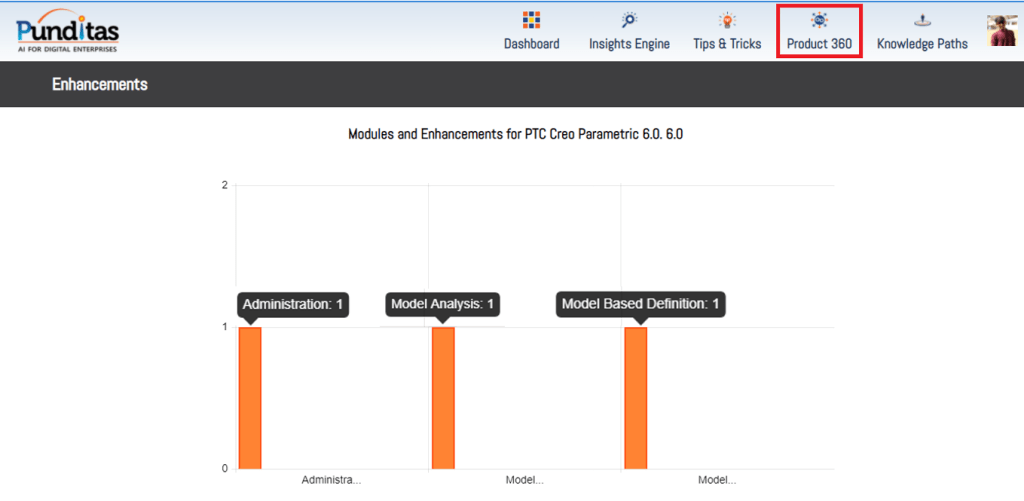Click the 'Model Analysis: 1' tooltip
Viewport: 1024px width, 501px height.
(443, 304)
